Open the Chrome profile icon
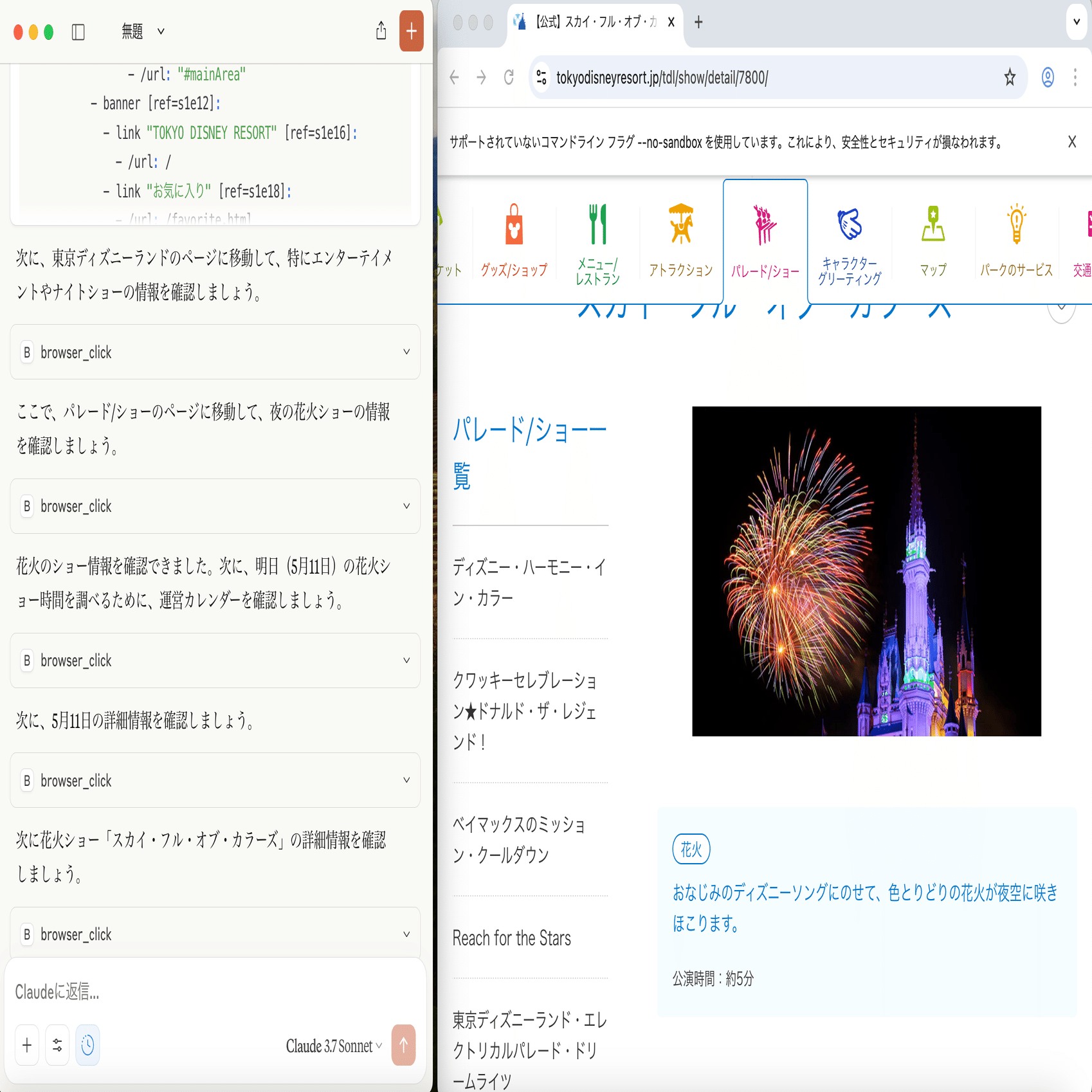Viewport: 1092px width, 1092px height. 1048,78
